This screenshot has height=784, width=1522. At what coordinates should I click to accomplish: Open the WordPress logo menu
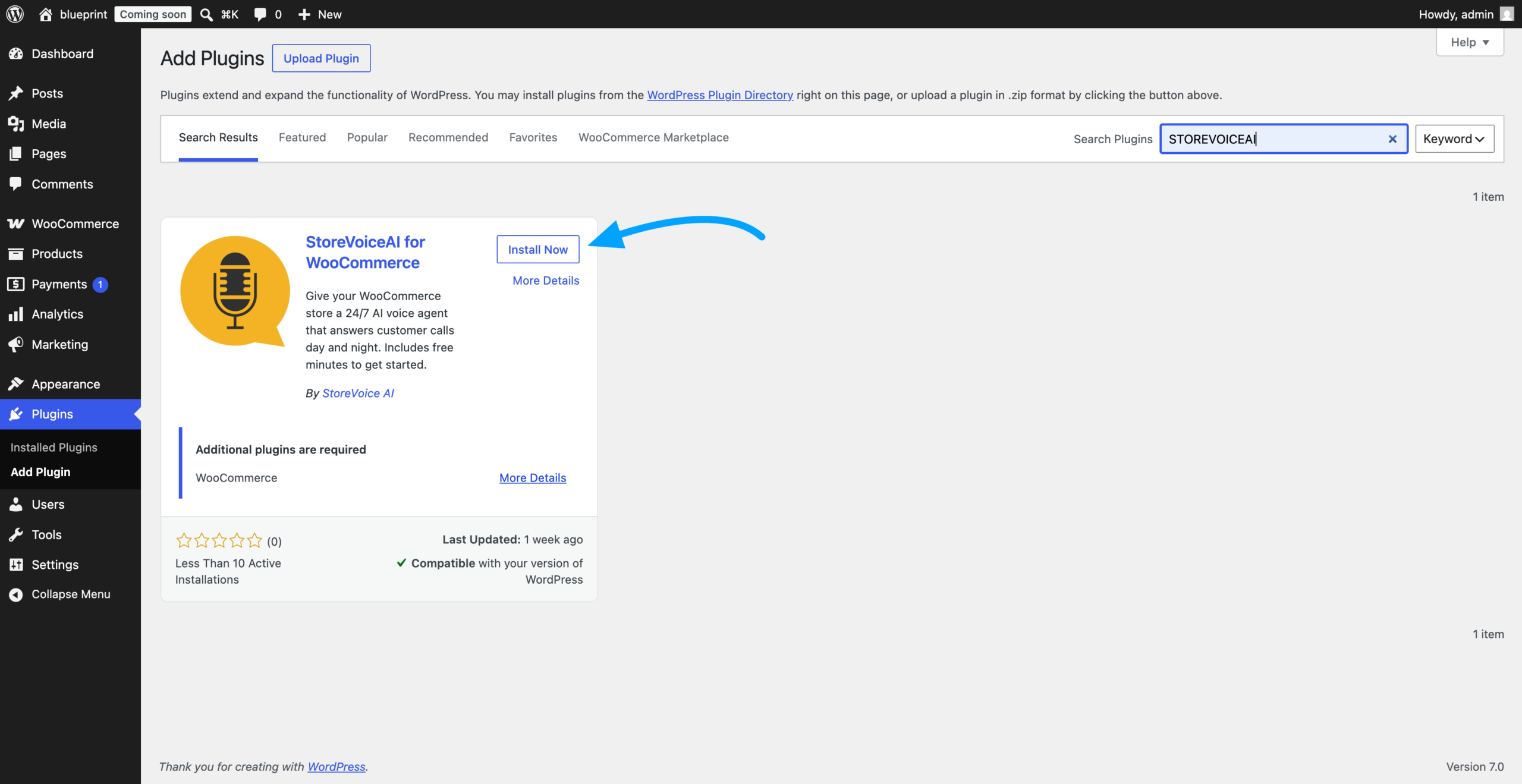(x=15, y=14)
